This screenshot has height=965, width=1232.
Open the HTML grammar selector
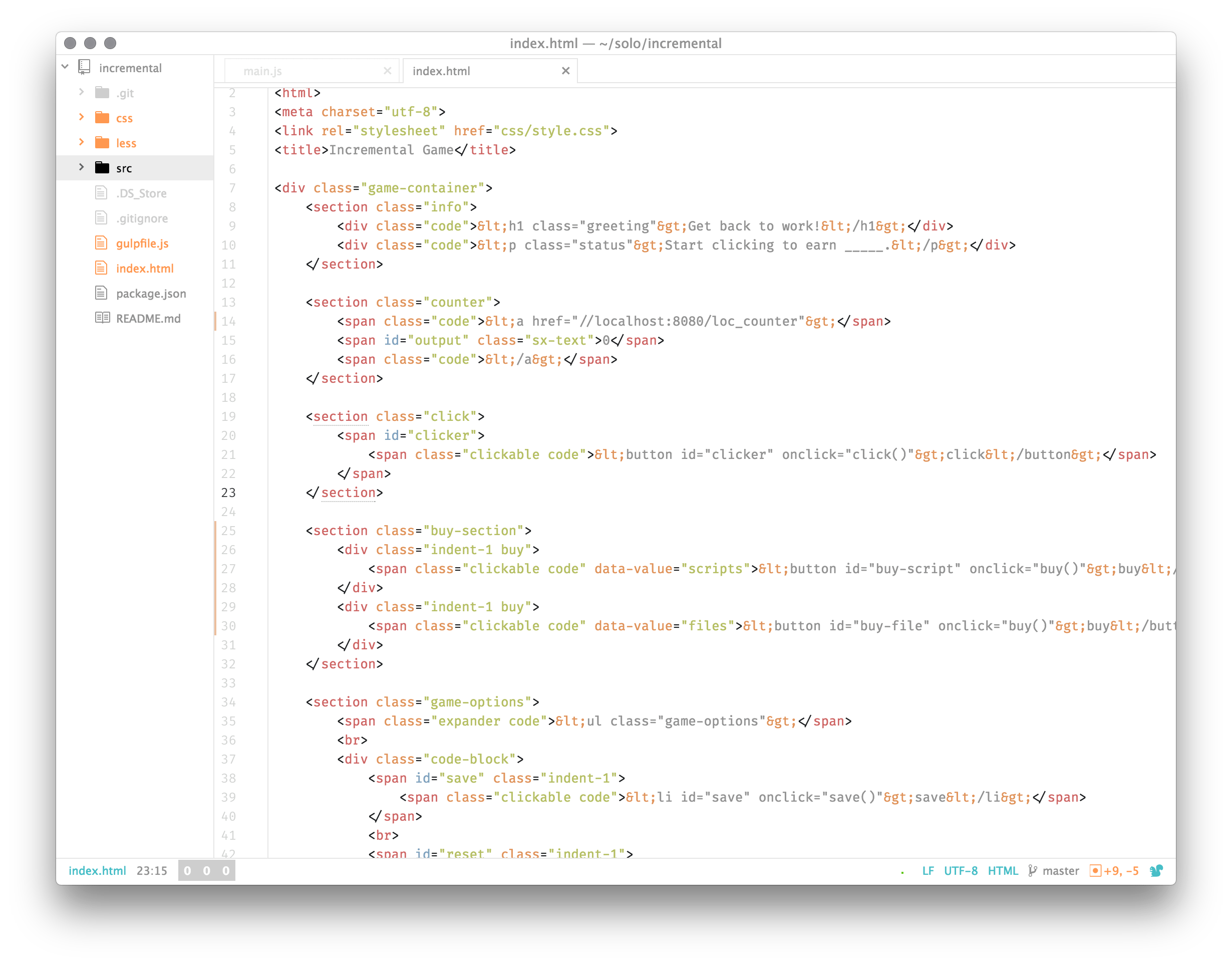pyautogui.click(x=1002, y=871)
